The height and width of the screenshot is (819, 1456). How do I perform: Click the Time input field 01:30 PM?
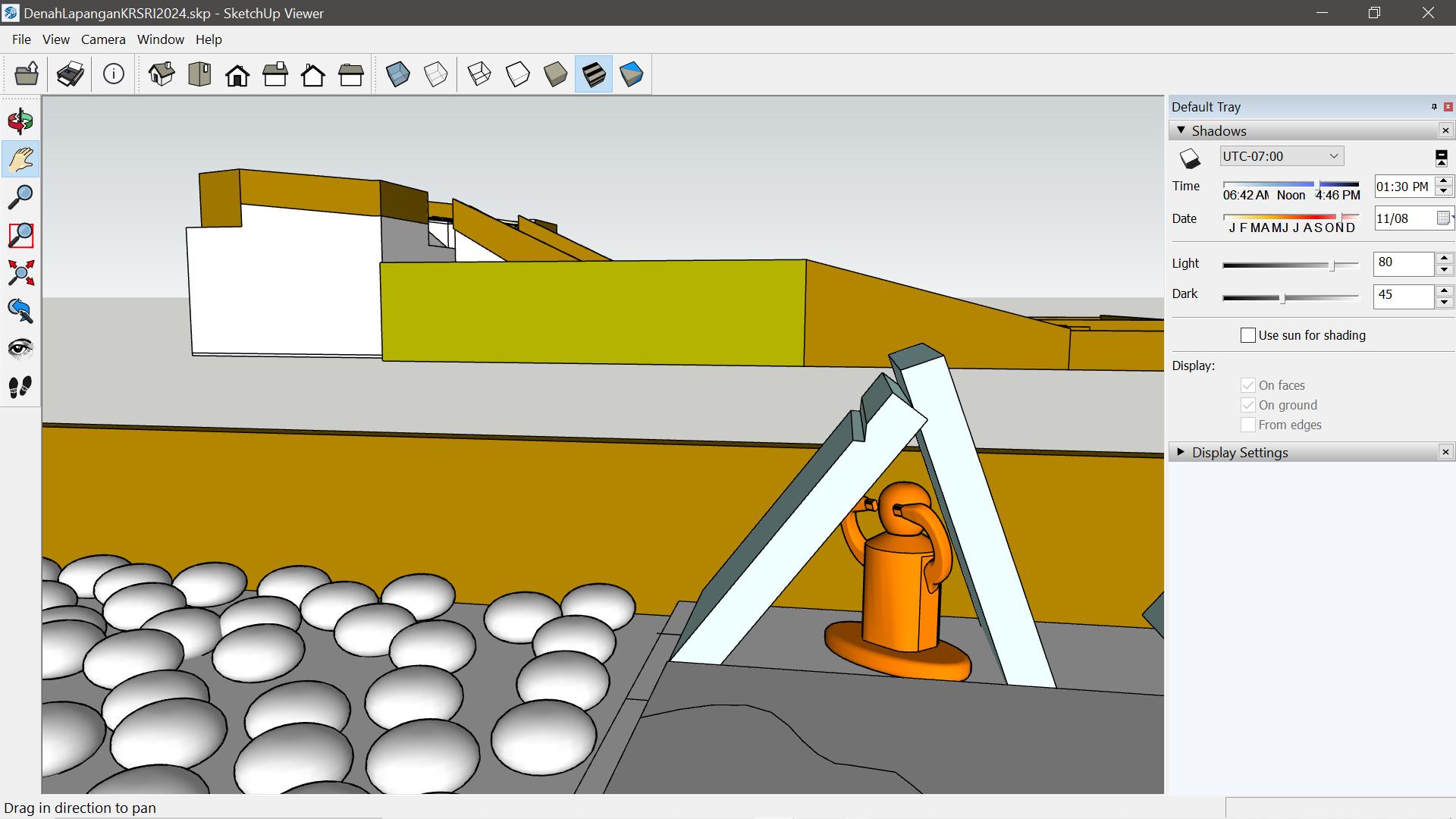[x=1404, y=187]
